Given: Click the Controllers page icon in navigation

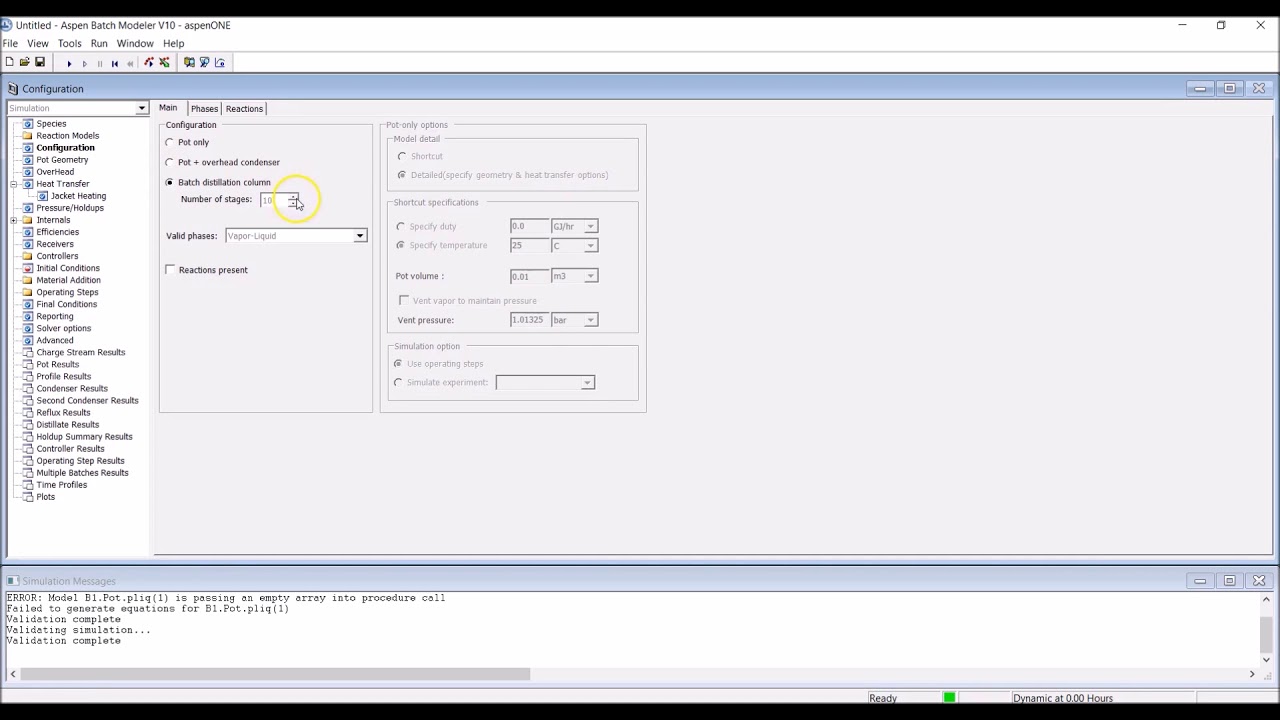Looking at the screenshot, I should [28, 256].
